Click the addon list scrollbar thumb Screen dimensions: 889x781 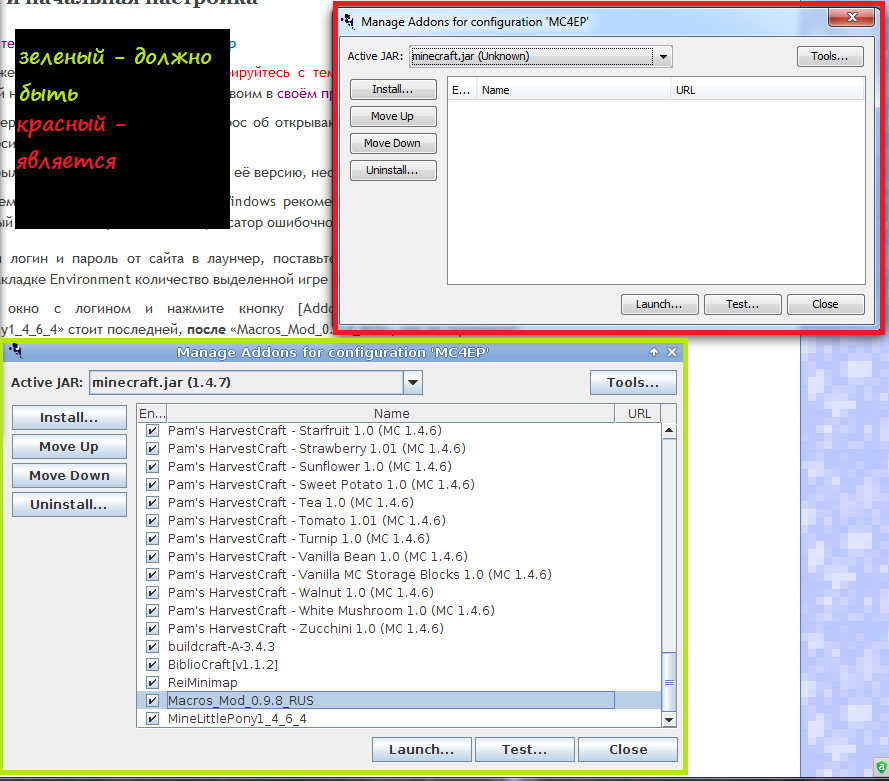coord(669,682)
